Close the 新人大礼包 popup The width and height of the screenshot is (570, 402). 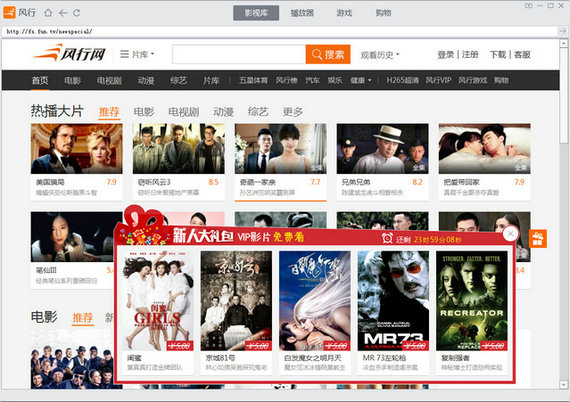(x=510, y=234)
